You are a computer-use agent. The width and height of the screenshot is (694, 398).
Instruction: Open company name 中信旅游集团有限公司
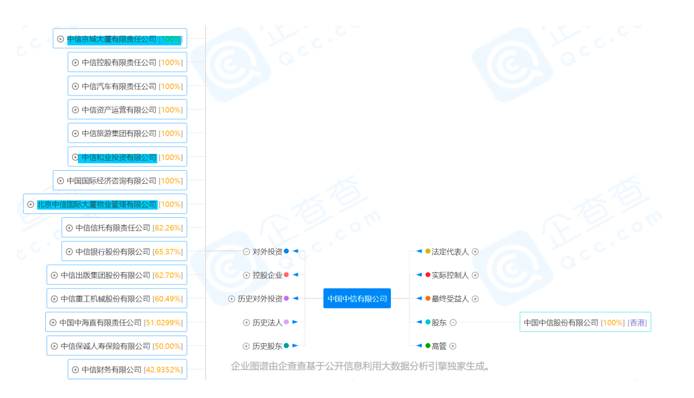[x=119, y=133]
